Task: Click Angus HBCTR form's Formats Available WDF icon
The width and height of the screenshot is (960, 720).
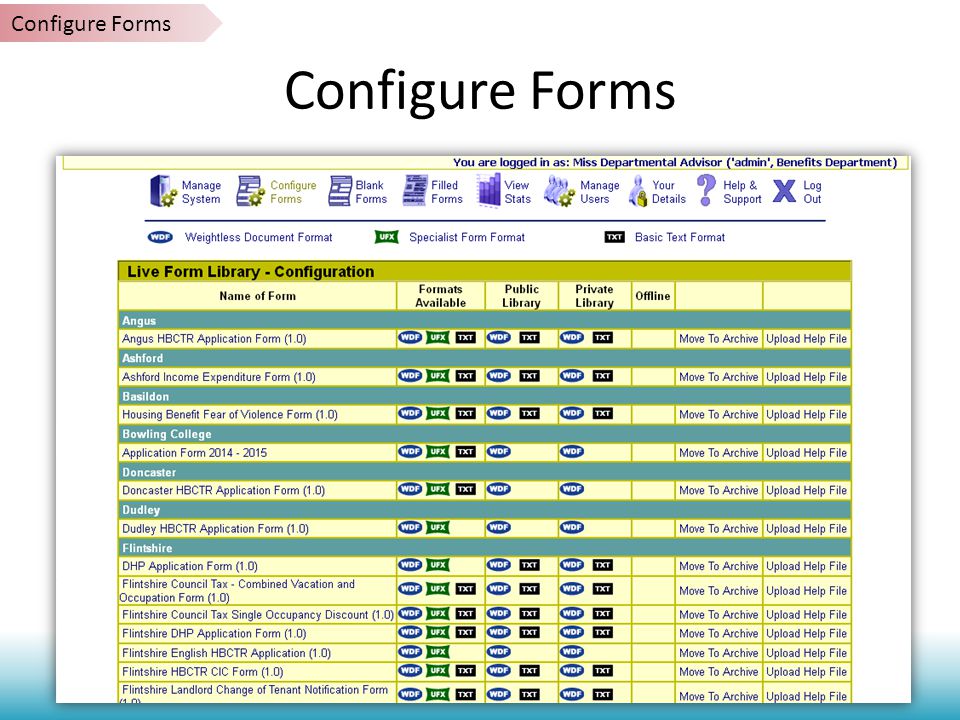Action: [x=410, y=337]
